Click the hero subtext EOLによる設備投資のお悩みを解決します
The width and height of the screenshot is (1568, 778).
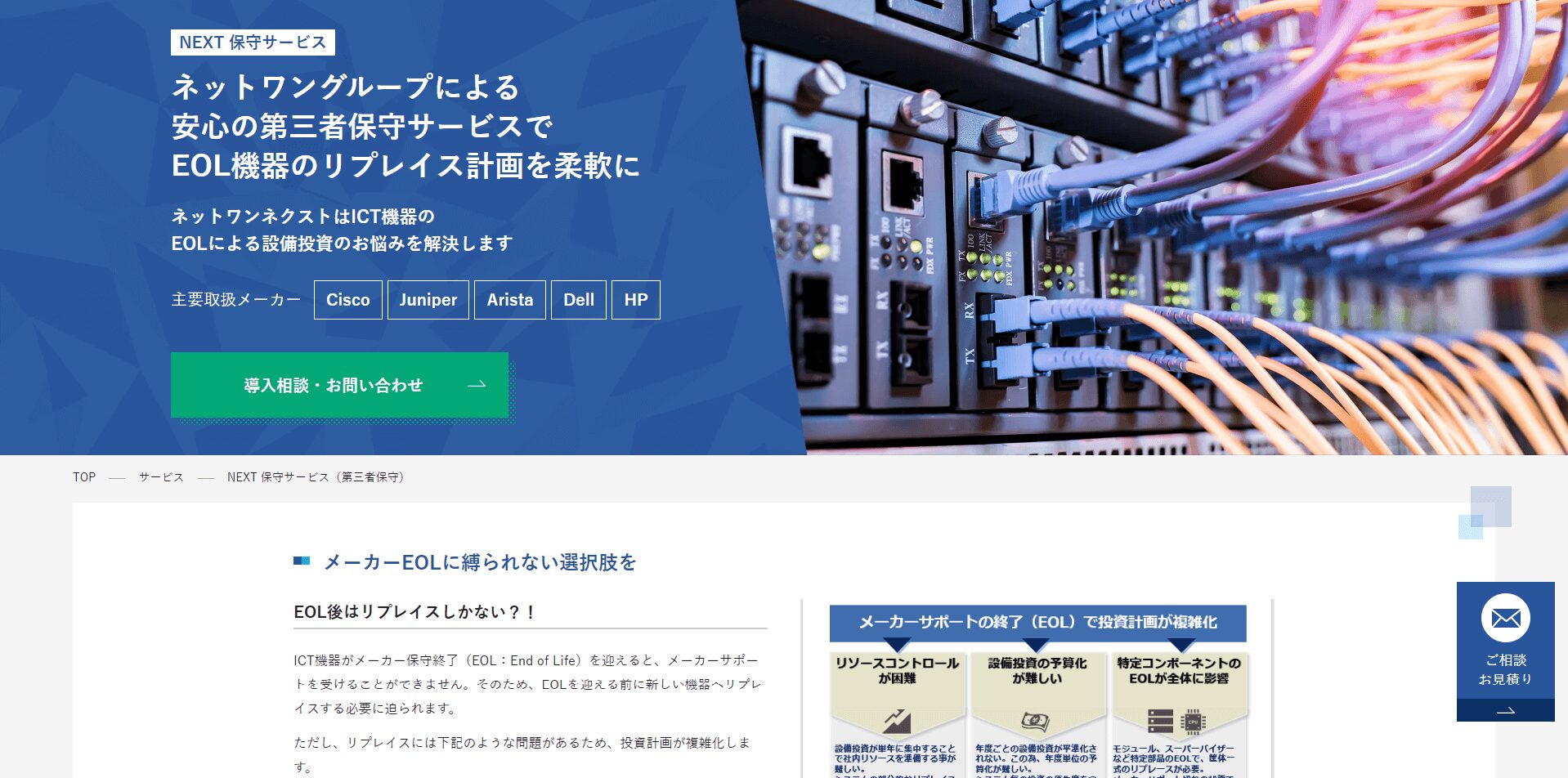click(x=342, y=244)
